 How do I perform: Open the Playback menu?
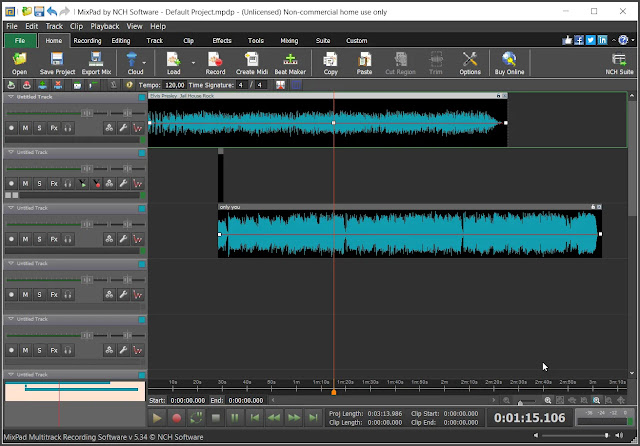pos(105,26)
